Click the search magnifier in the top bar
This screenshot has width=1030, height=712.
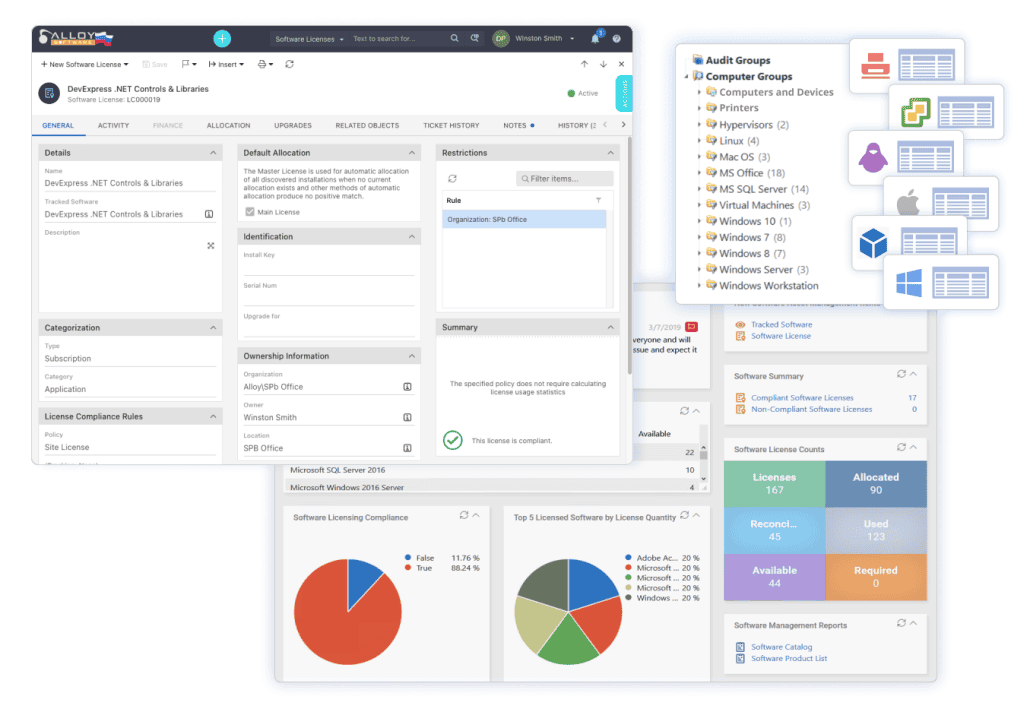[455, 38]
